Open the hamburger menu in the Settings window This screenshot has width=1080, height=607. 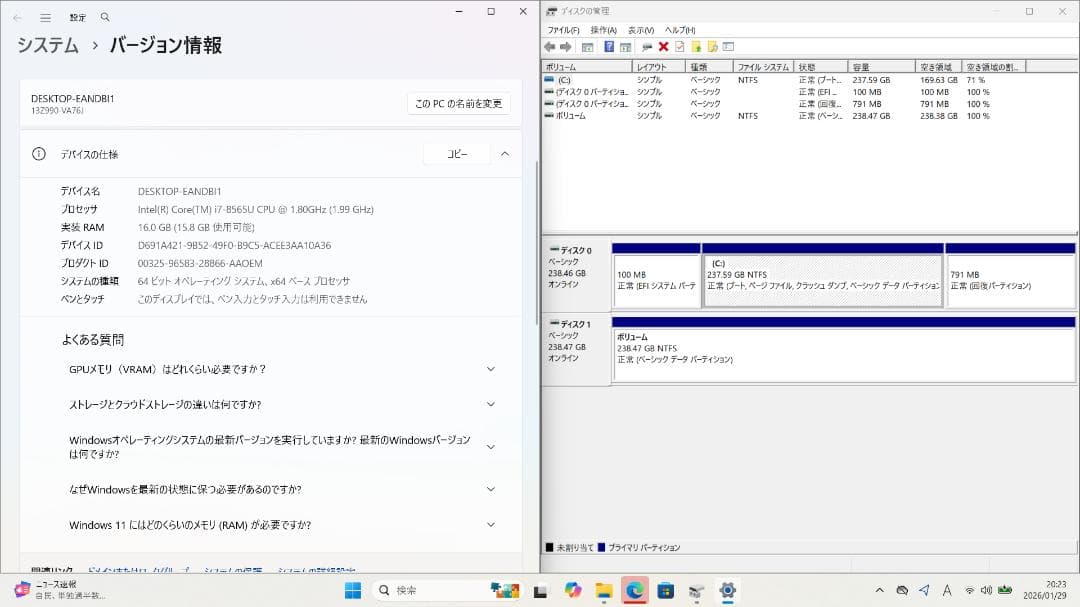(45, 16)
